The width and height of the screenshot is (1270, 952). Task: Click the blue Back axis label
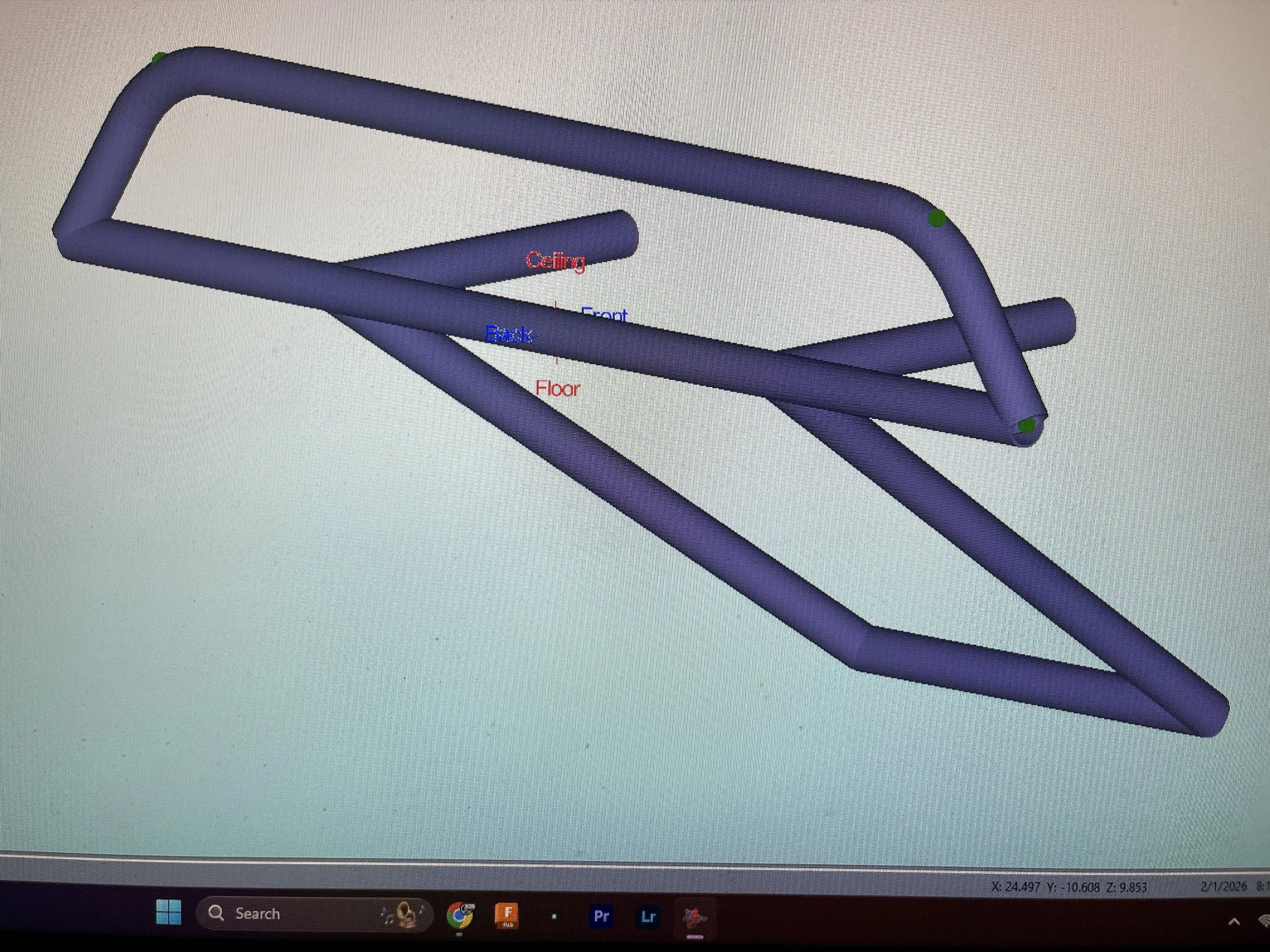(x=511, y=334)
